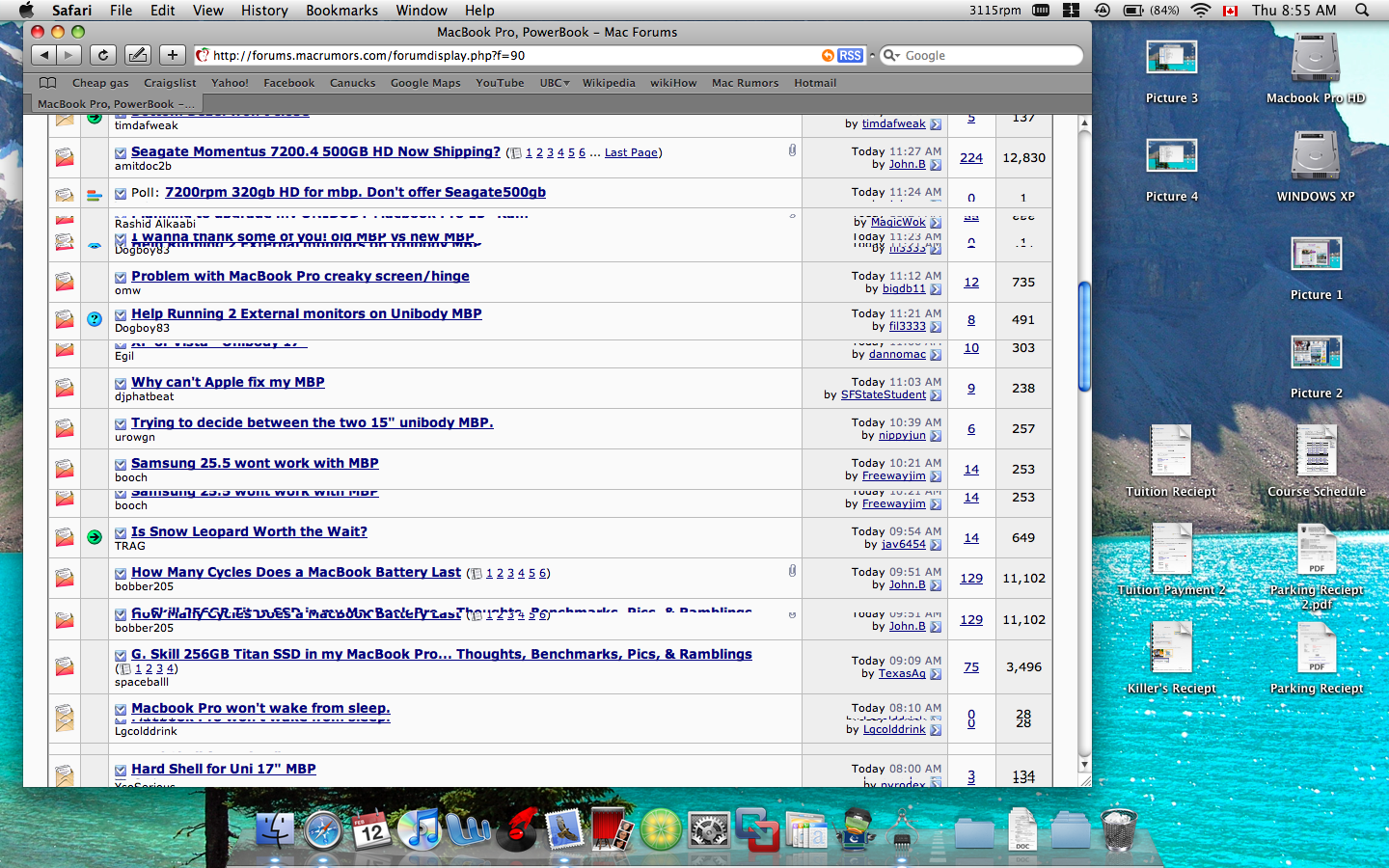The image size is (1389, 868).
Task: Click the vertical scrollbar thumb in Safari
Action: point(1084,336)
